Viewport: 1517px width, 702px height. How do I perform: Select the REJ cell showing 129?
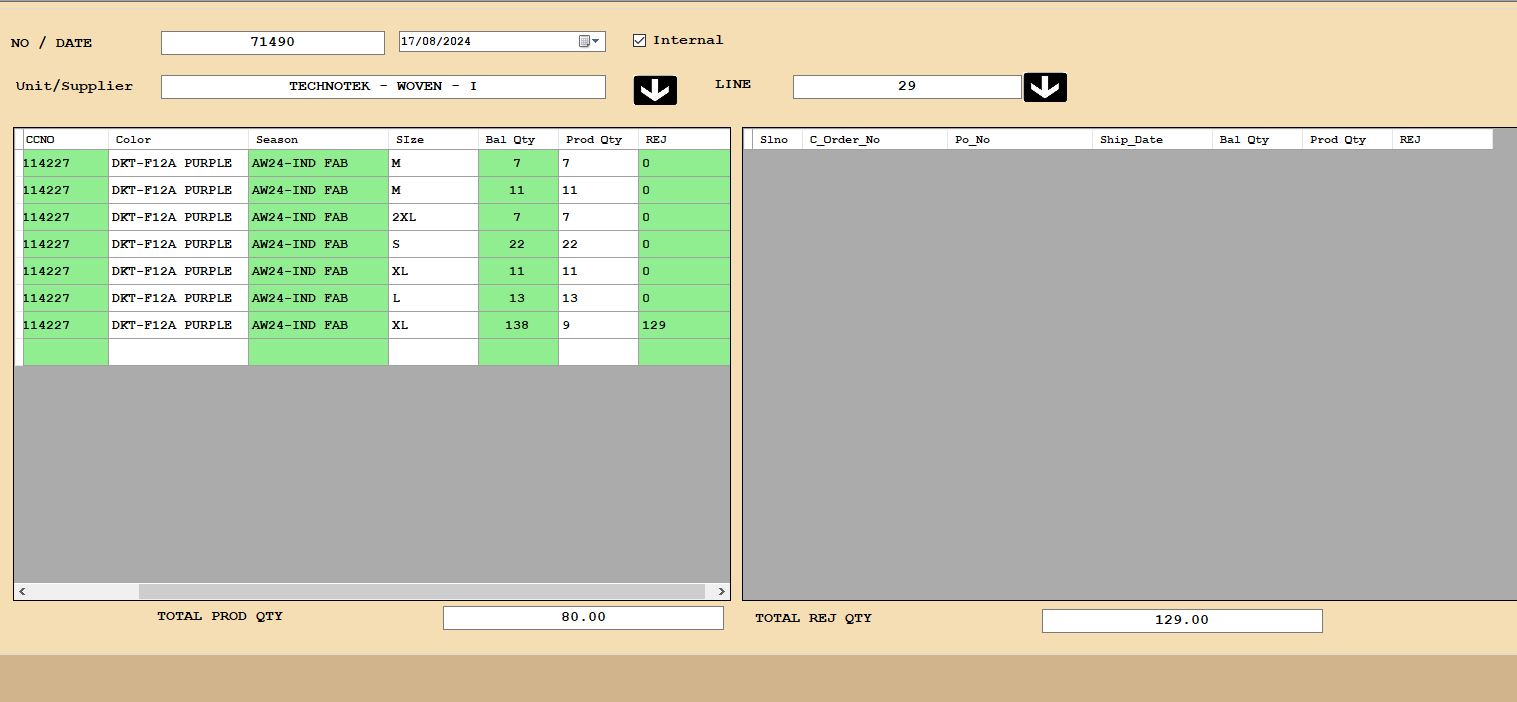click(x=683, y=325)
